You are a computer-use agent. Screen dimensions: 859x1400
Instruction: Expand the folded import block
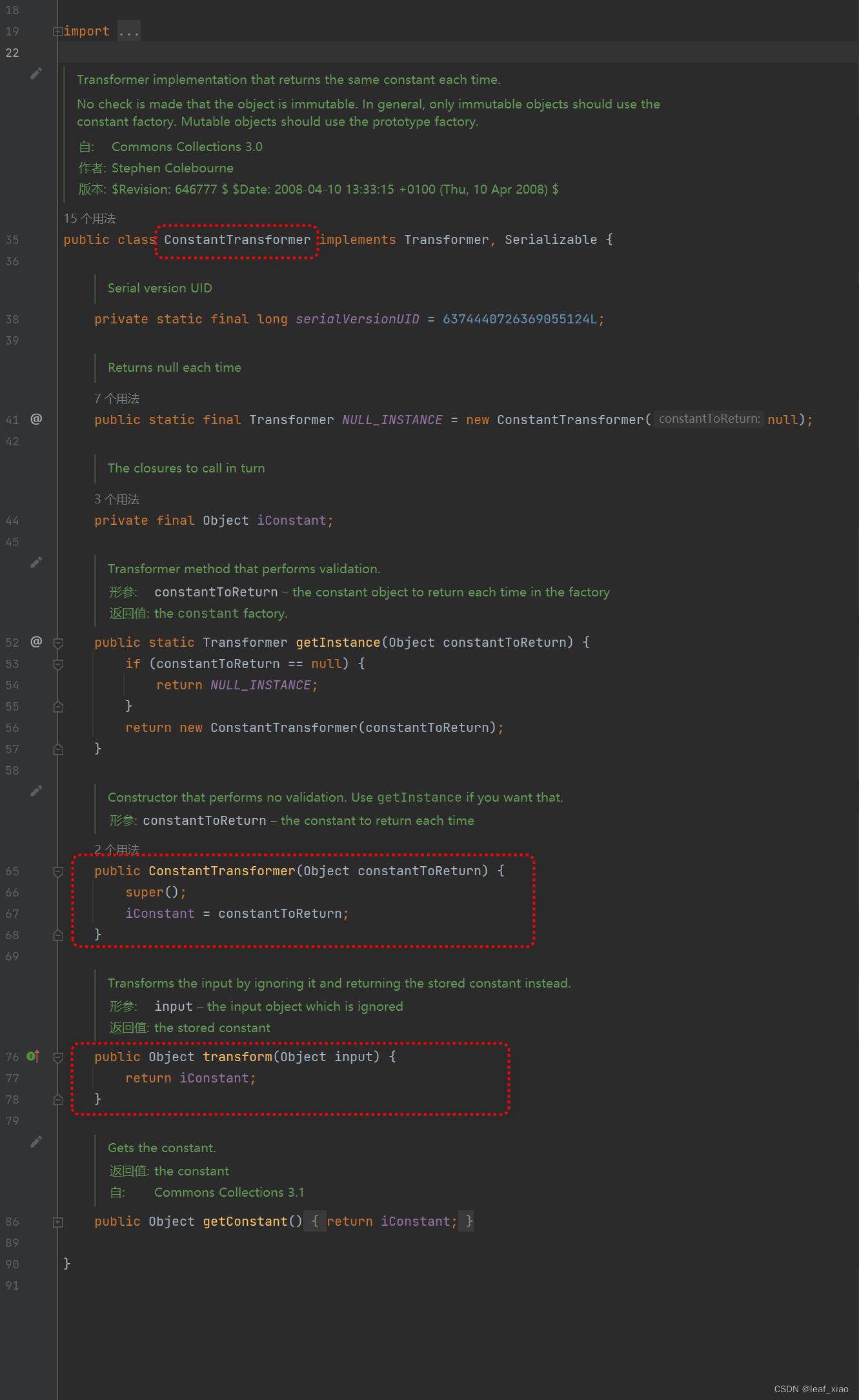57,31
